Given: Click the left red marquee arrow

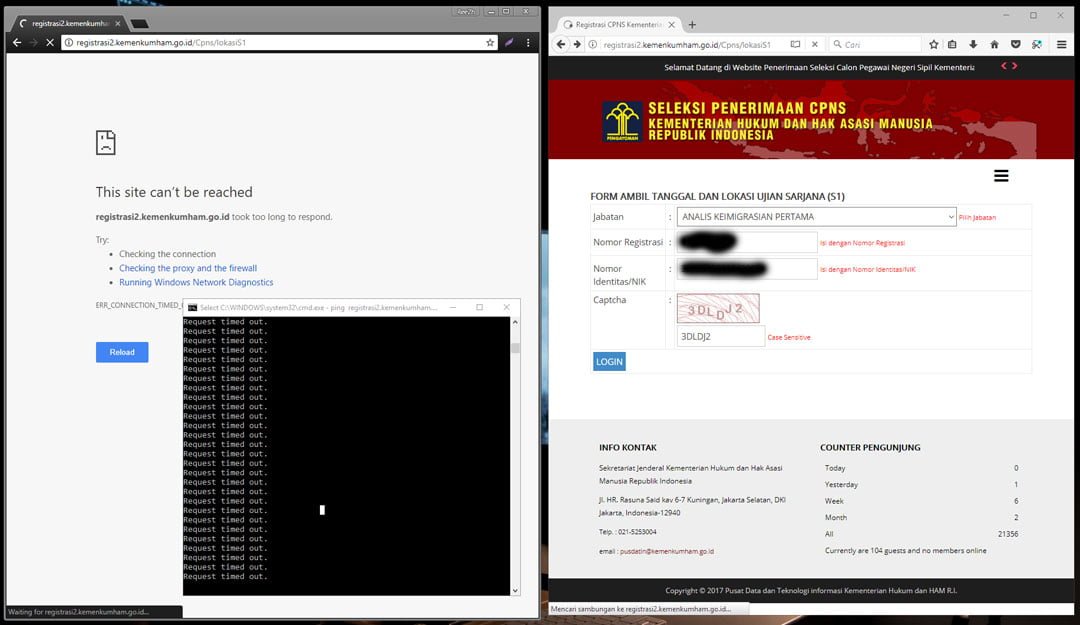Looking at the screenshot, I should click(1004, 66).
